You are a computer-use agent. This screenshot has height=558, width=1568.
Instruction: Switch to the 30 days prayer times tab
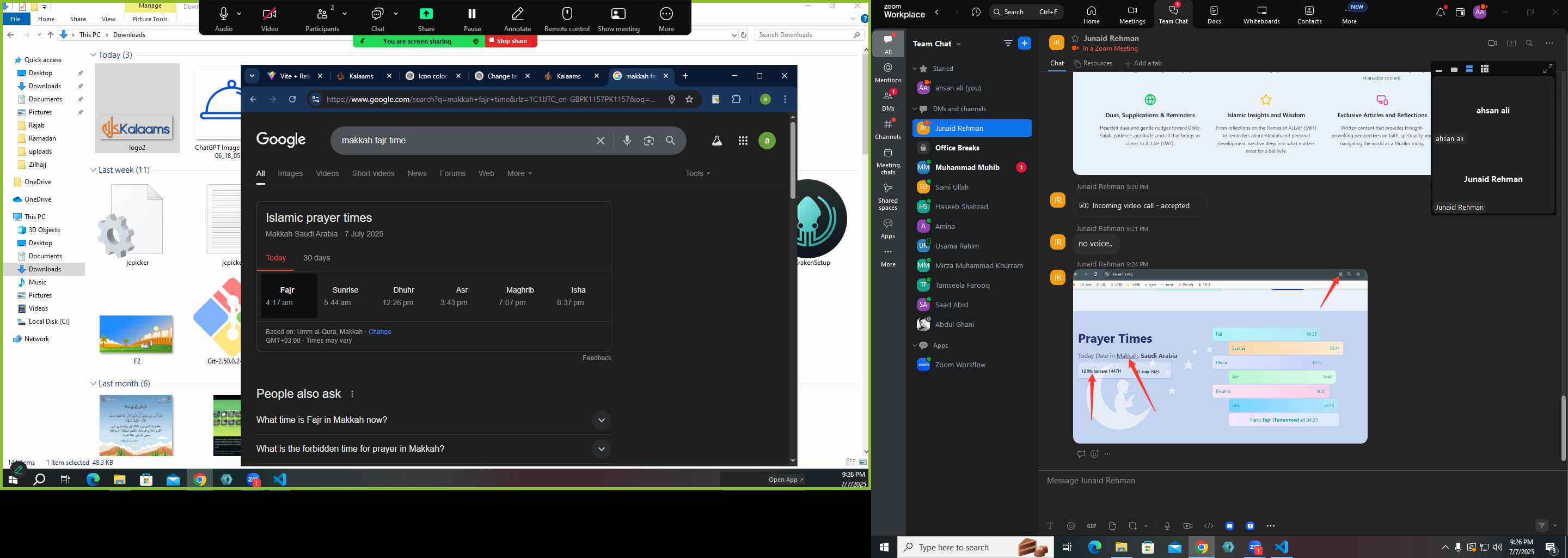(316, 258)
